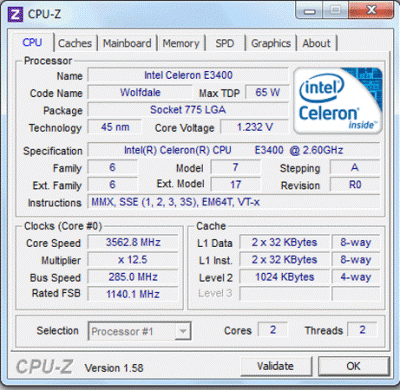Click the Technology value 45 nm
Image resolution: width=400 pixels, height=390 pixels.
pyautogui.click(x=115, y=127)
